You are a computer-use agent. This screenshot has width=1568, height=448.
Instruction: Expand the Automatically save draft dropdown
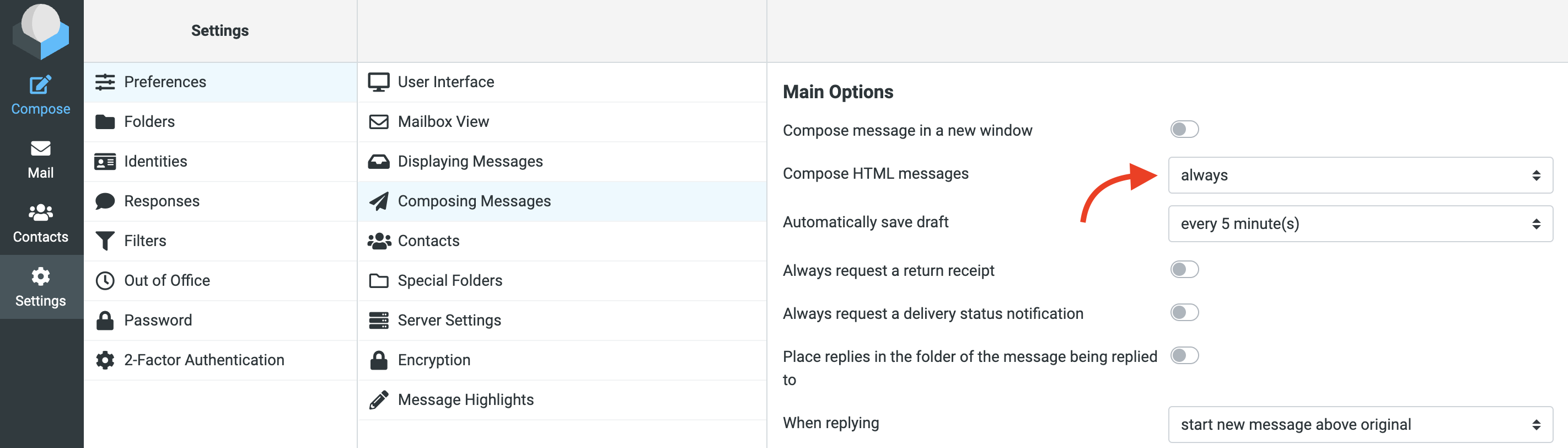(x=1360, y=223)
